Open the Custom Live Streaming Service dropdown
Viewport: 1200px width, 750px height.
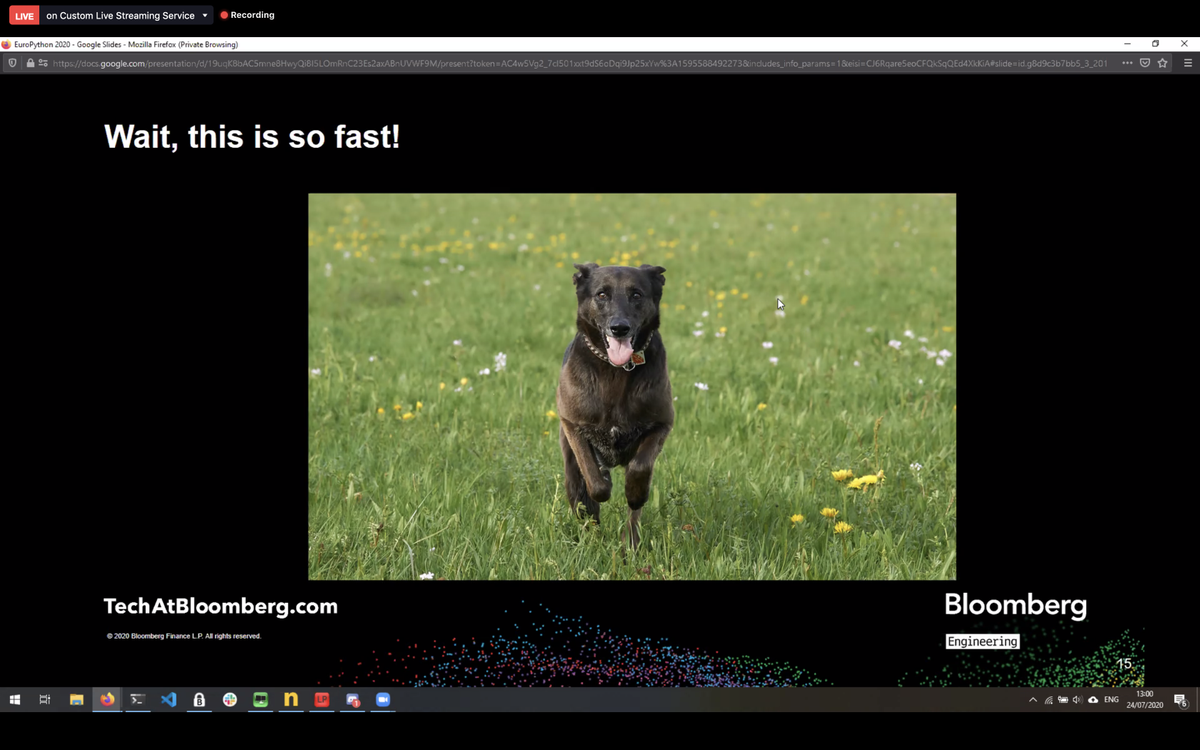click(x=127, y=16)
